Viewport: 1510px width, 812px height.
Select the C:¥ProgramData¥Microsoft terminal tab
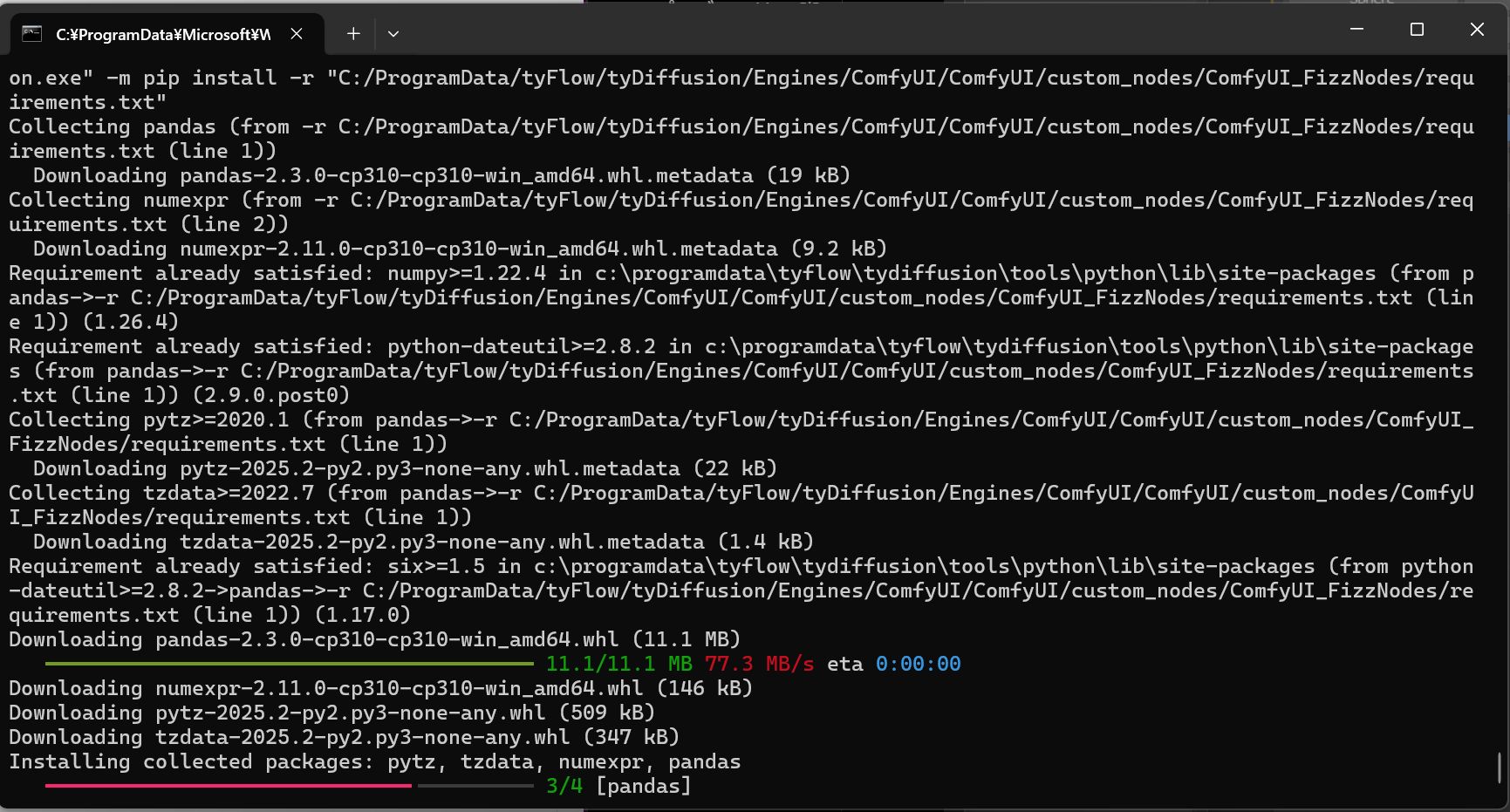pyautogui.click(x=167, y=33)
